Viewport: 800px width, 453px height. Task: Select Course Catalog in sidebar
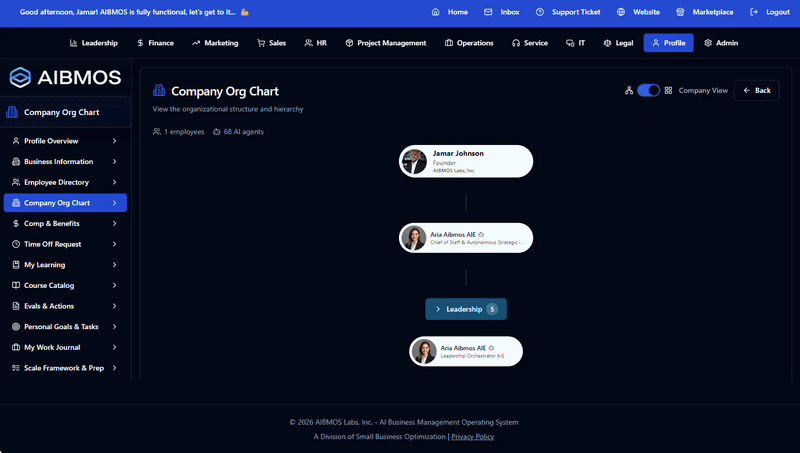coord(65,285)
